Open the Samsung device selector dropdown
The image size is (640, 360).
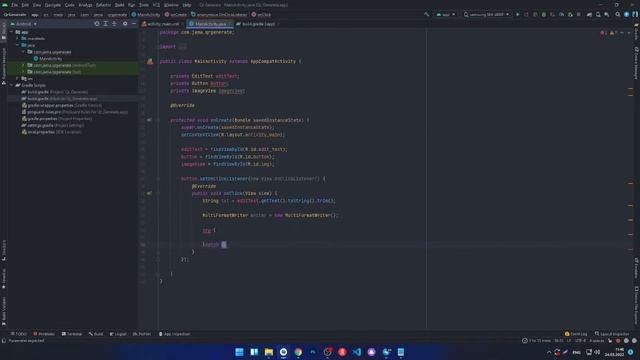486,14
